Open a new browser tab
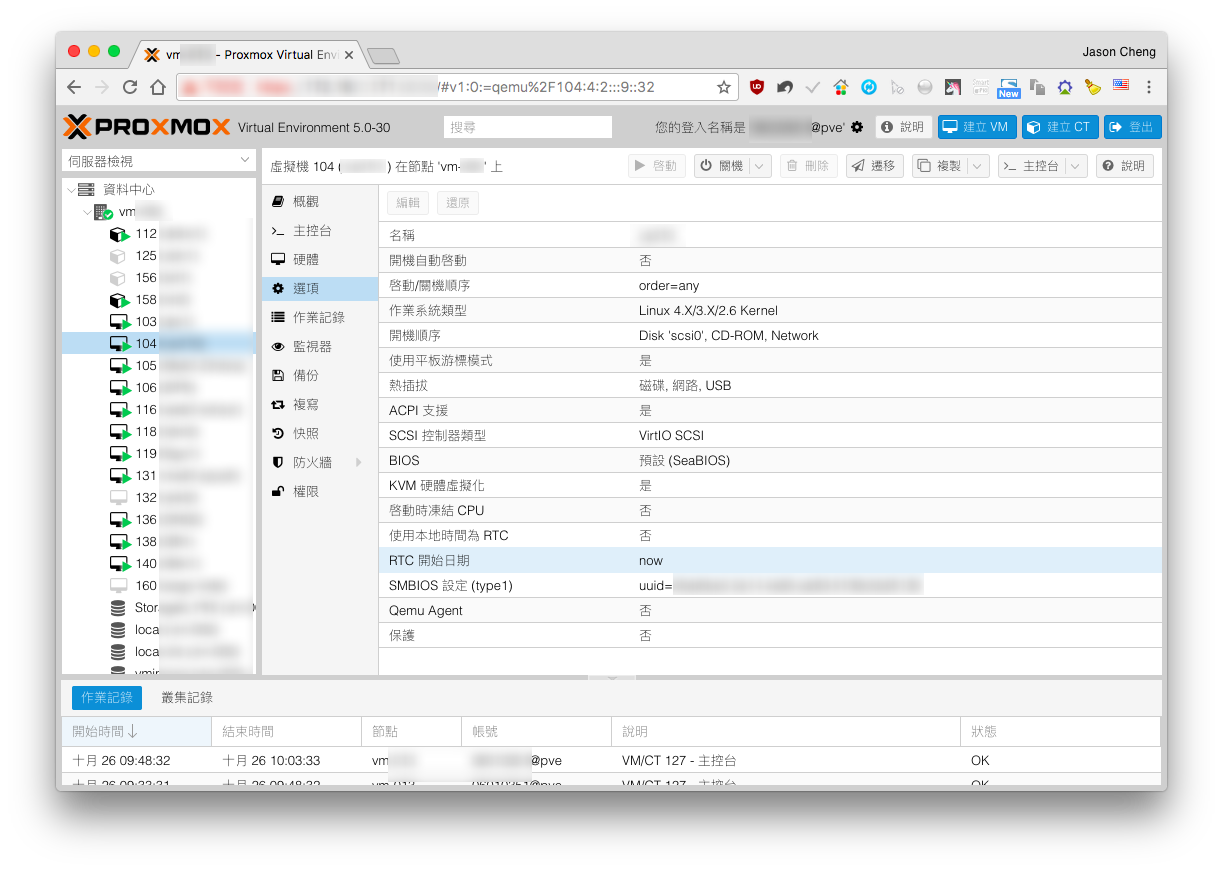1223x871 pixels. click(x=383, y=55)
